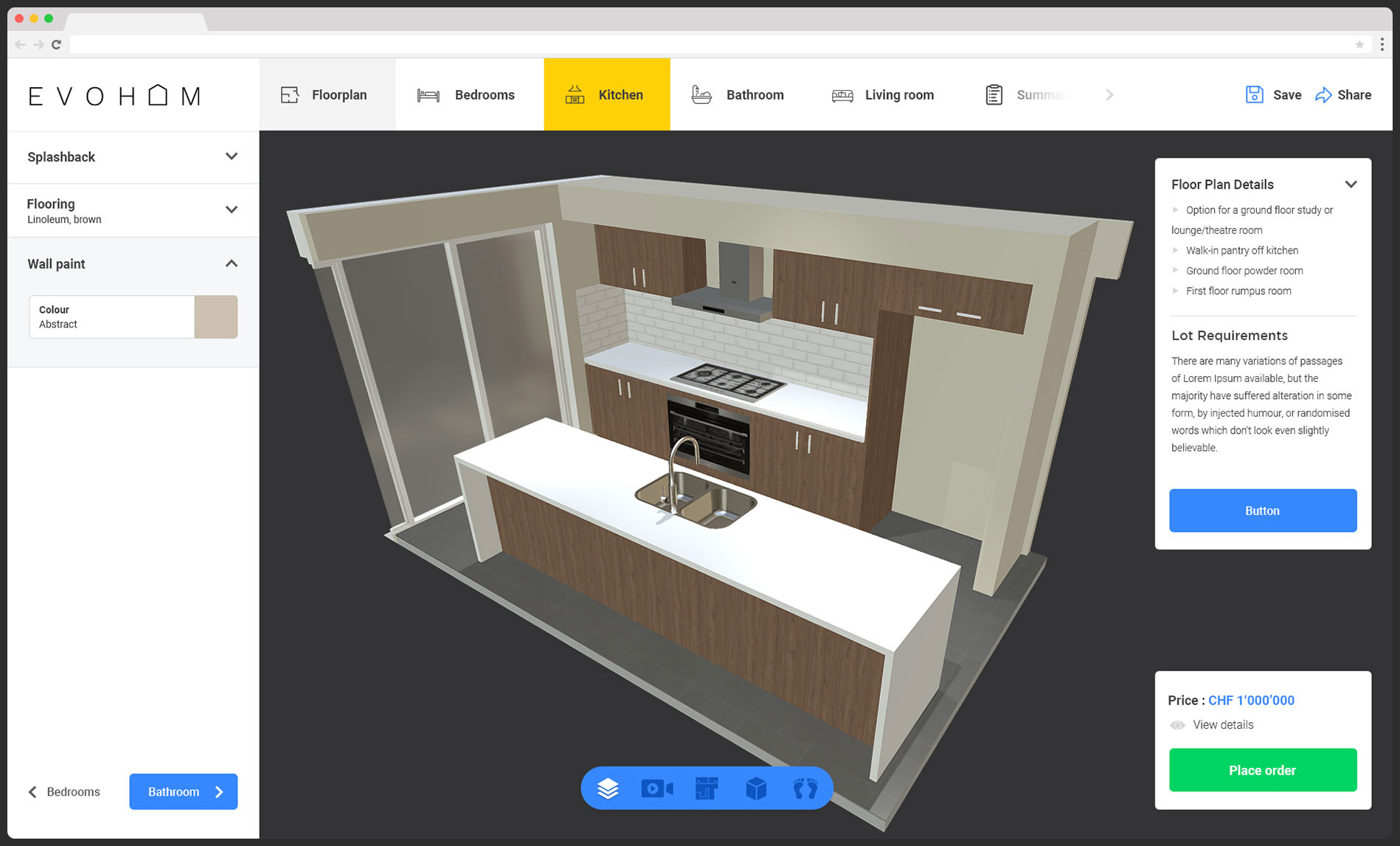Go to next step Bathroom button
The image size is (1400, 846).
pos(183,791)
